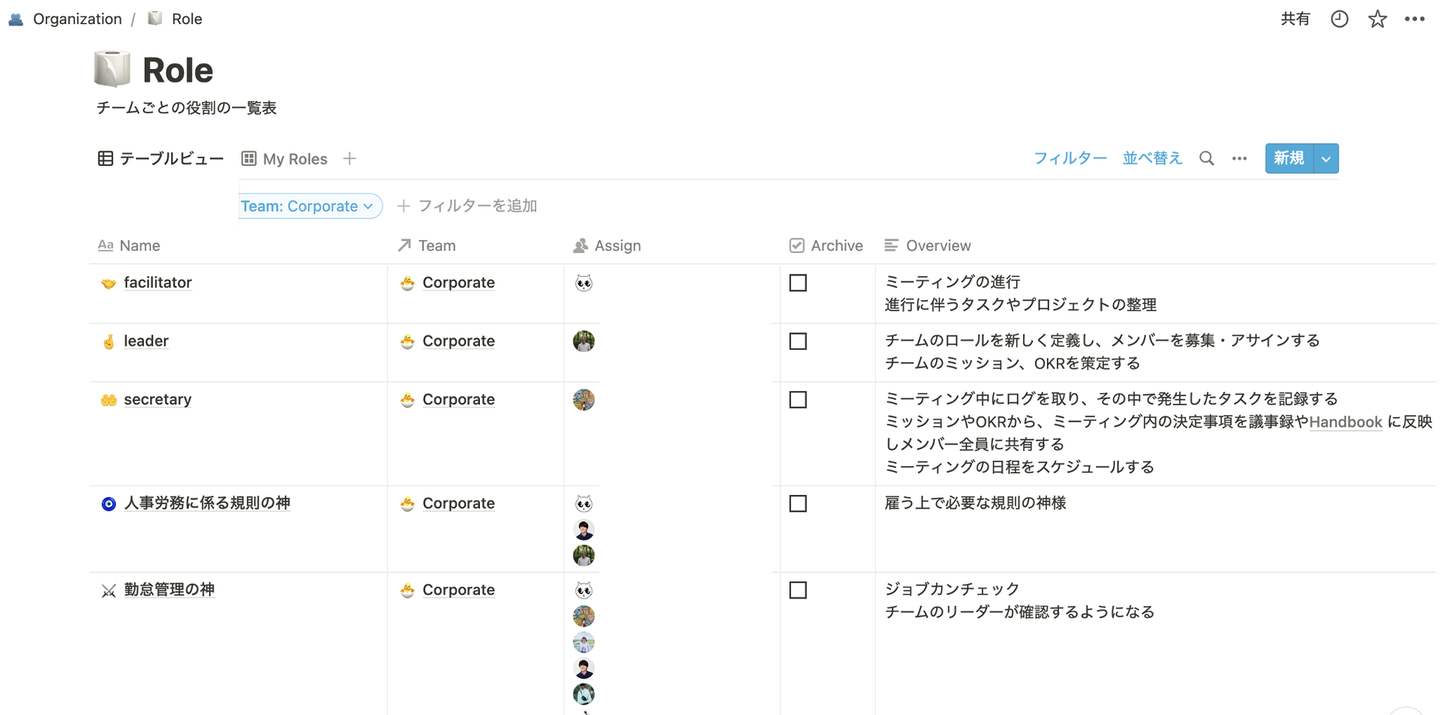Click the Role page roll icon
This screenshot has height=715, width=1440.
(x=112, y=69)
